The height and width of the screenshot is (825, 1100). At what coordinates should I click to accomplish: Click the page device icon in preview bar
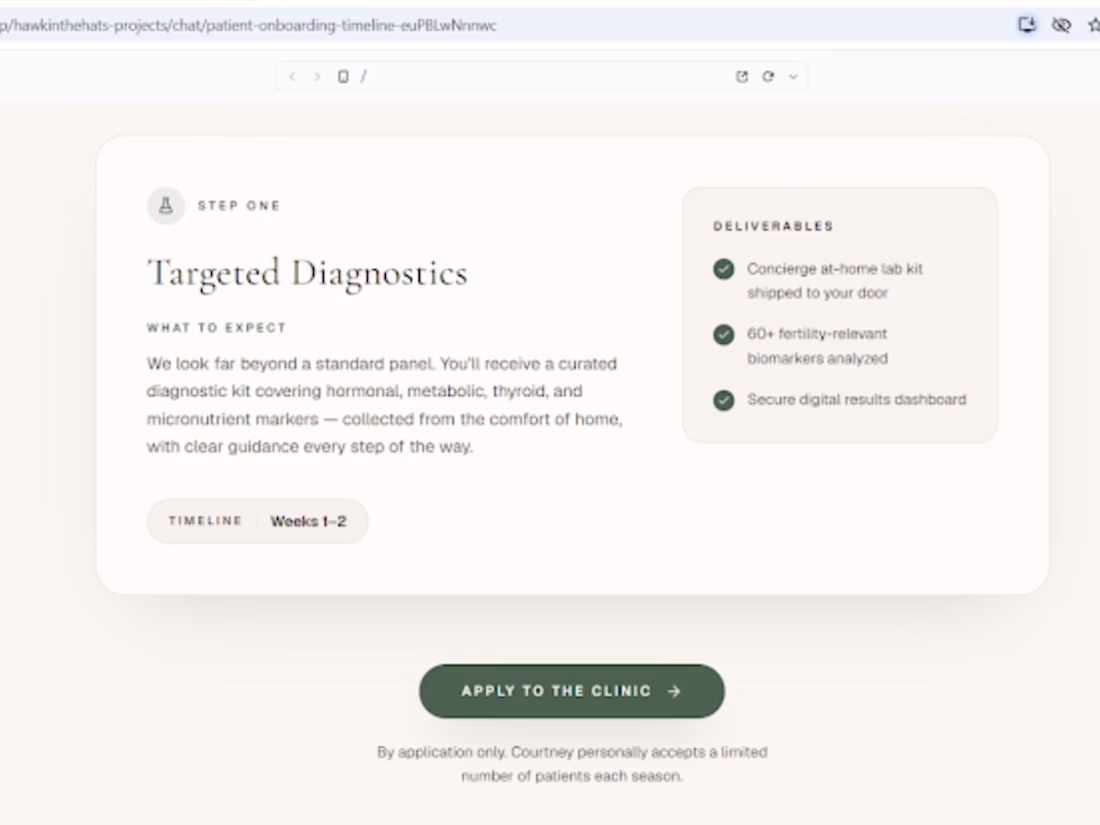[x=343, y=76]
